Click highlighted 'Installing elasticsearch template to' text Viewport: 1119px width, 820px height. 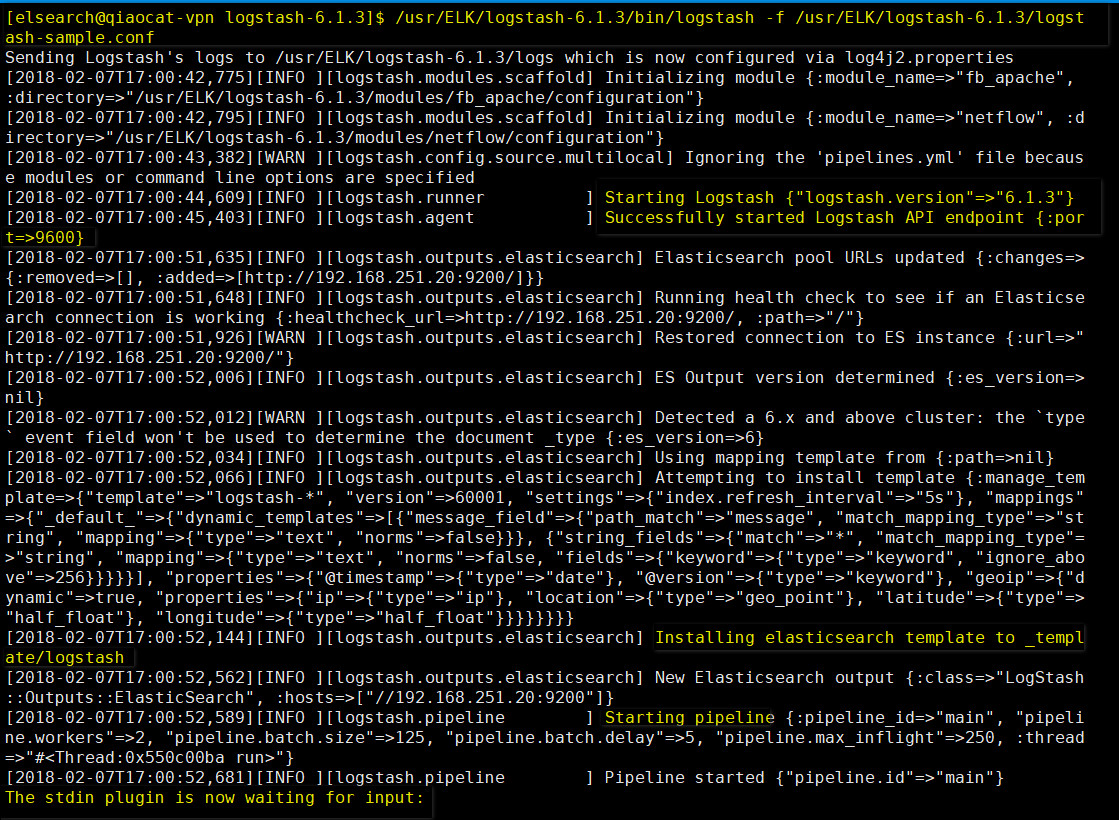pyautogui.click(x=834, y=637)
